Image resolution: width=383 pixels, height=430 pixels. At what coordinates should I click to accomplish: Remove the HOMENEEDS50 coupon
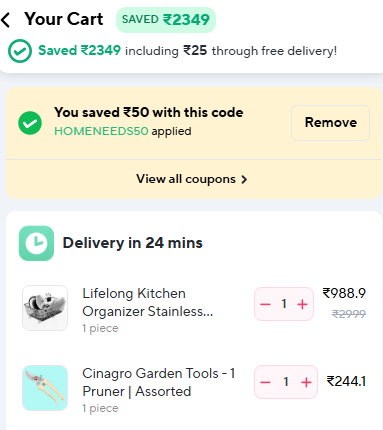point(330,123)
